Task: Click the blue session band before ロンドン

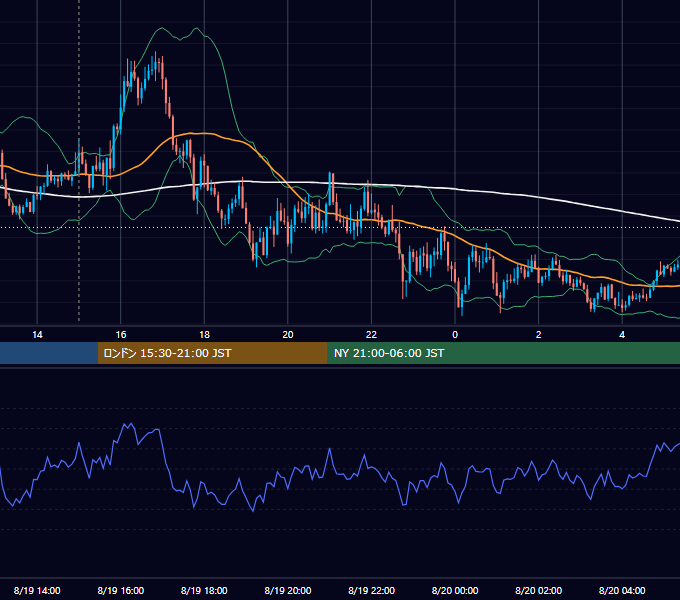Action: click(49, 353)
